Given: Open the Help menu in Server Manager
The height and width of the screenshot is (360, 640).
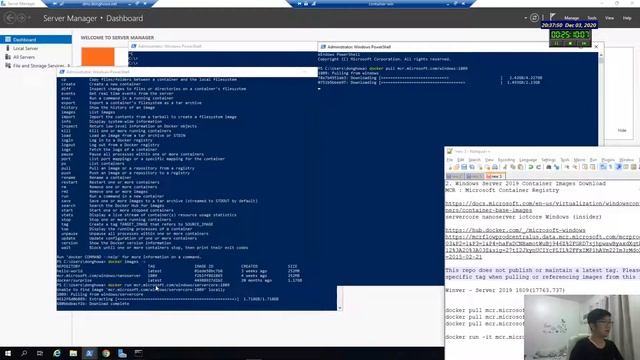Looking at the screenshot, I should [x=627, y=18].
